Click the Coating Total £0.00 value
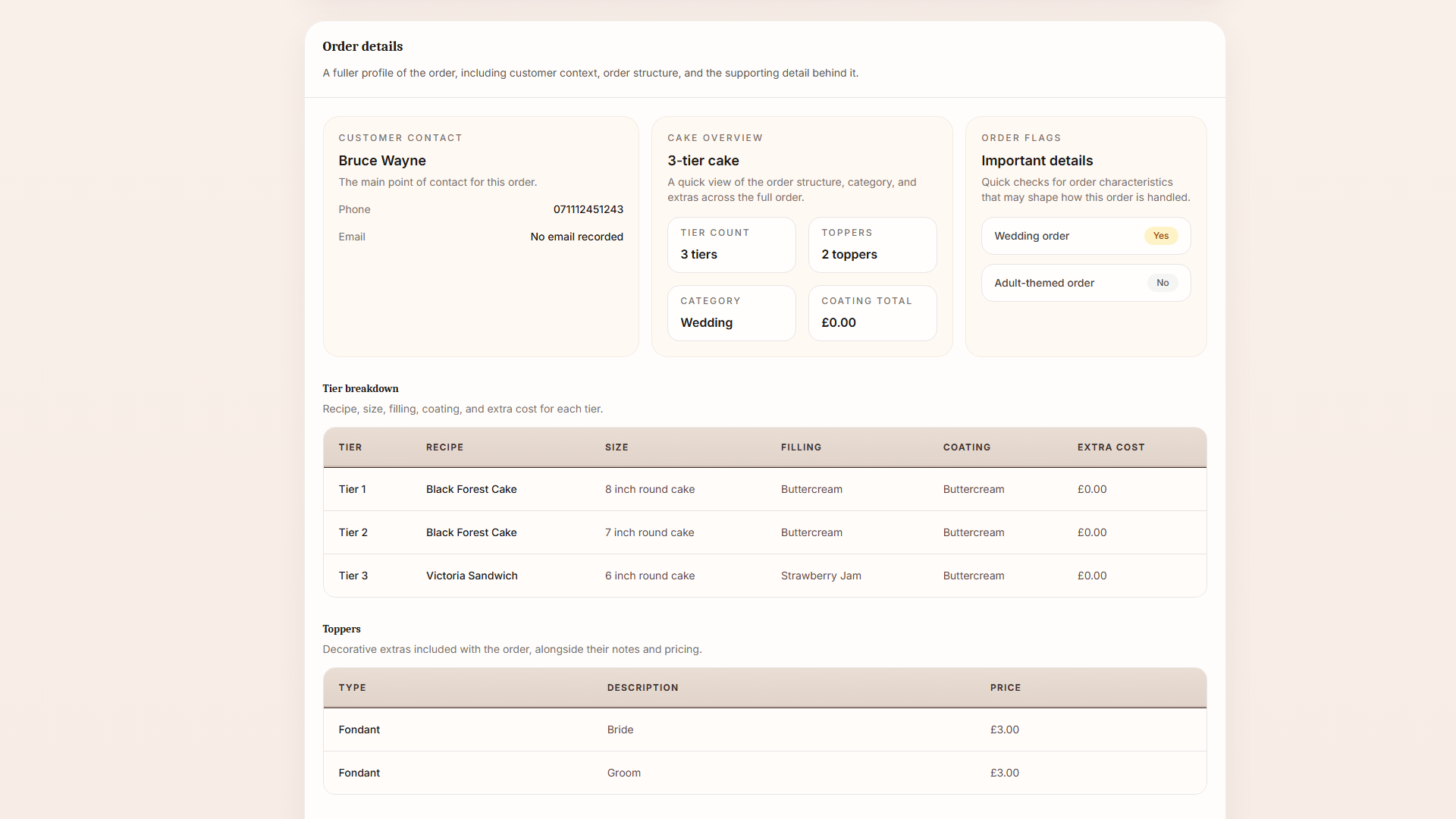The width and height of the screenshot is (1456, 819). click(839, 323)
